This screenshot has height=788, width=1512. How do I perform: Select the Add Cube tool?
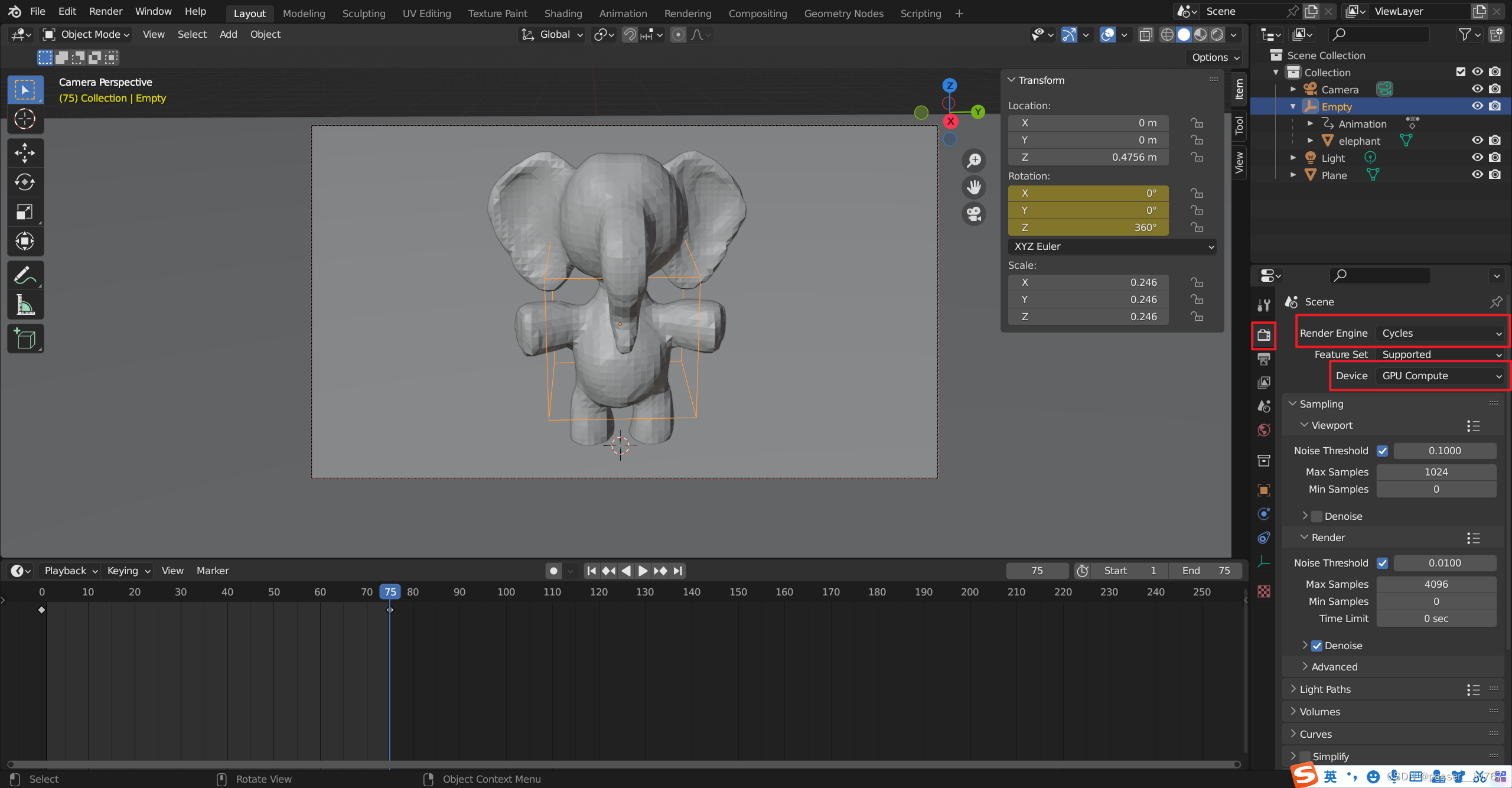pyautogui.click(x=25, y=339)
